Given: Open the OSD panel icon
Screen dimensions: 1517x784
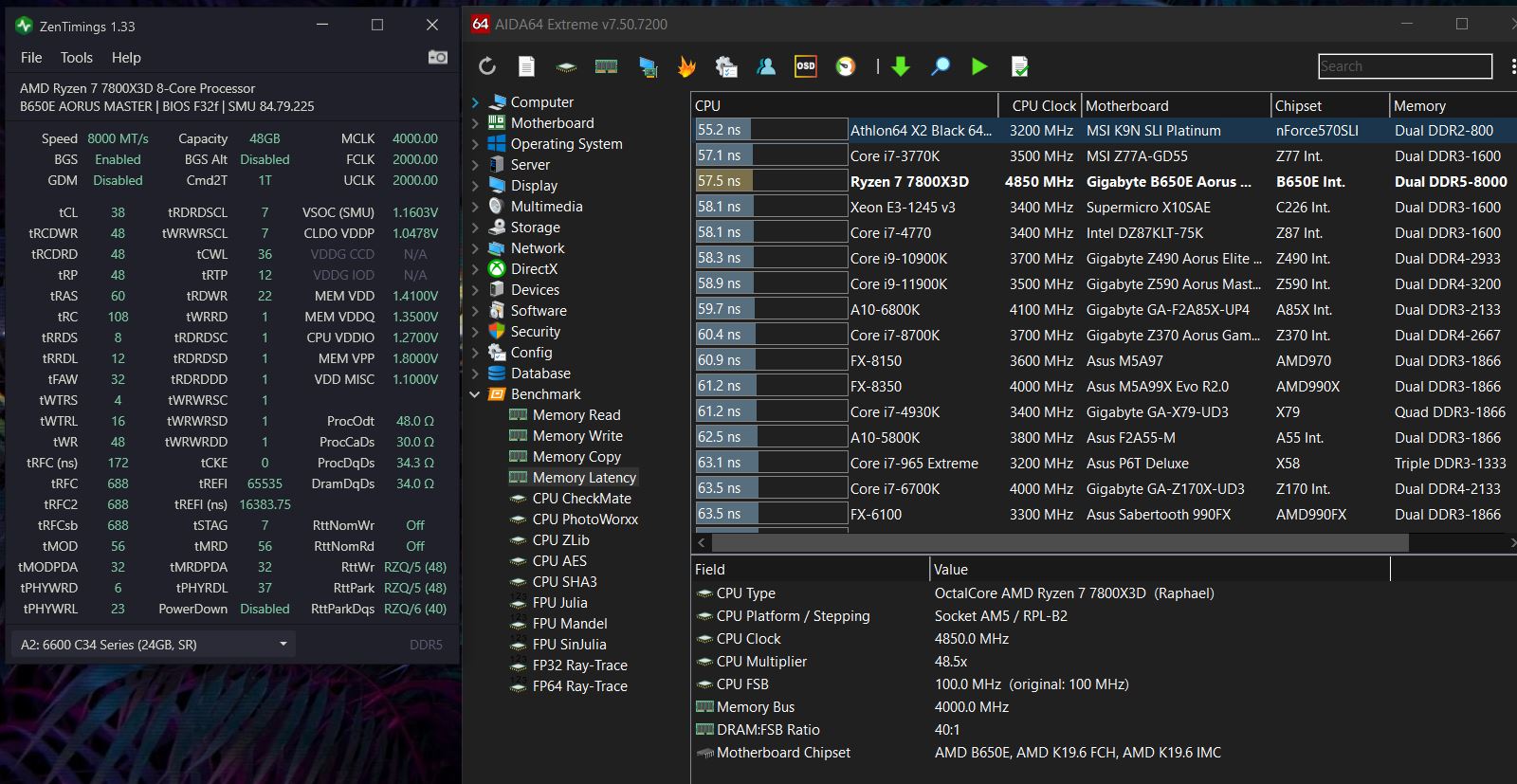Looking at the screenshot, I should 805,66.
